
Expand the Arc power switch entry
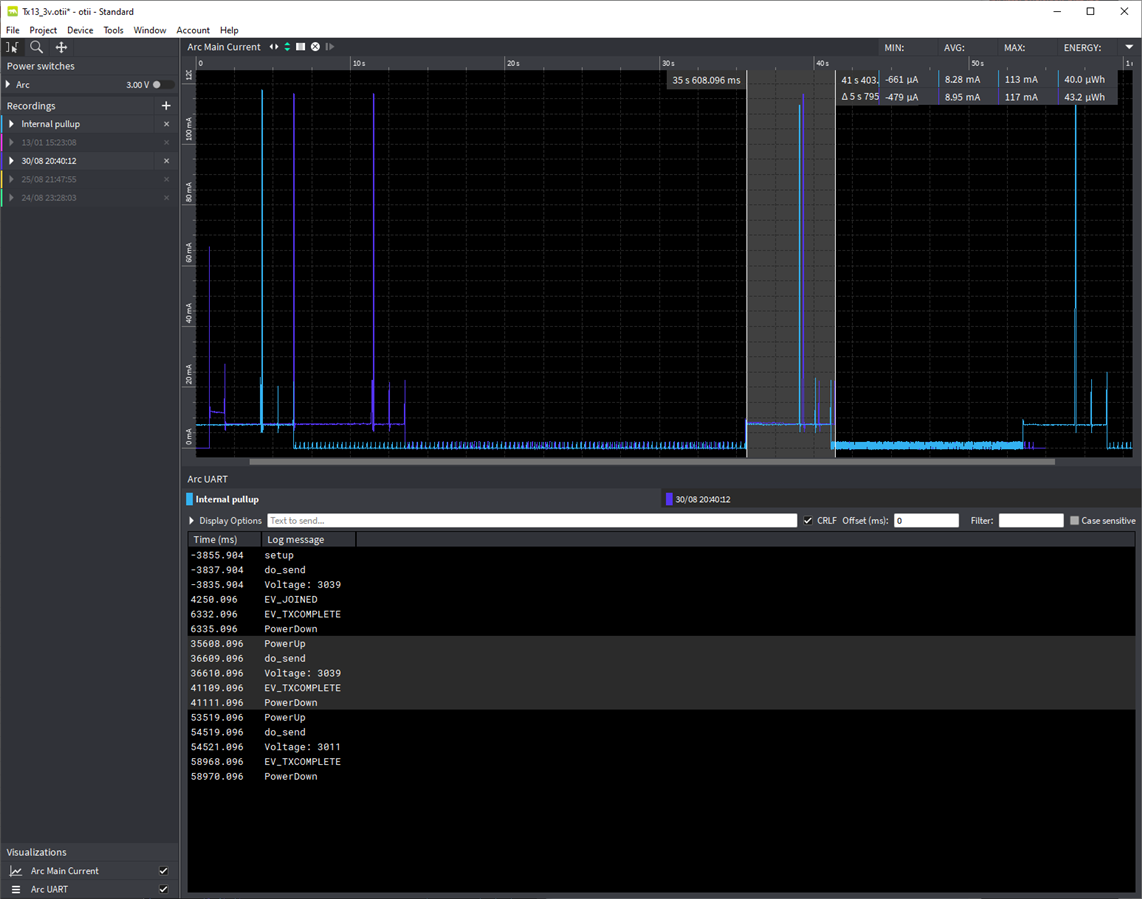pyautogui.click(x=8, y=85)
